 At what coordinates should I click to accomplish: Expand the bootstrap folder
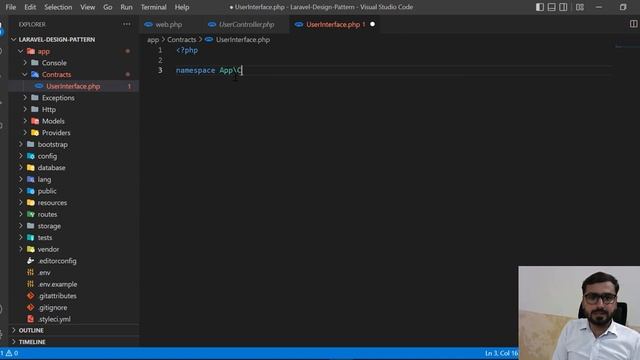(53, 144)
